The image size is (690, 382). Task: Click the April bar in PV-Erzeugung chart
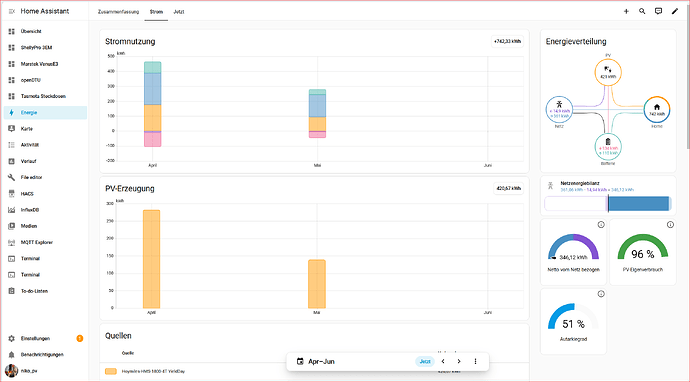tap(151, 259)
